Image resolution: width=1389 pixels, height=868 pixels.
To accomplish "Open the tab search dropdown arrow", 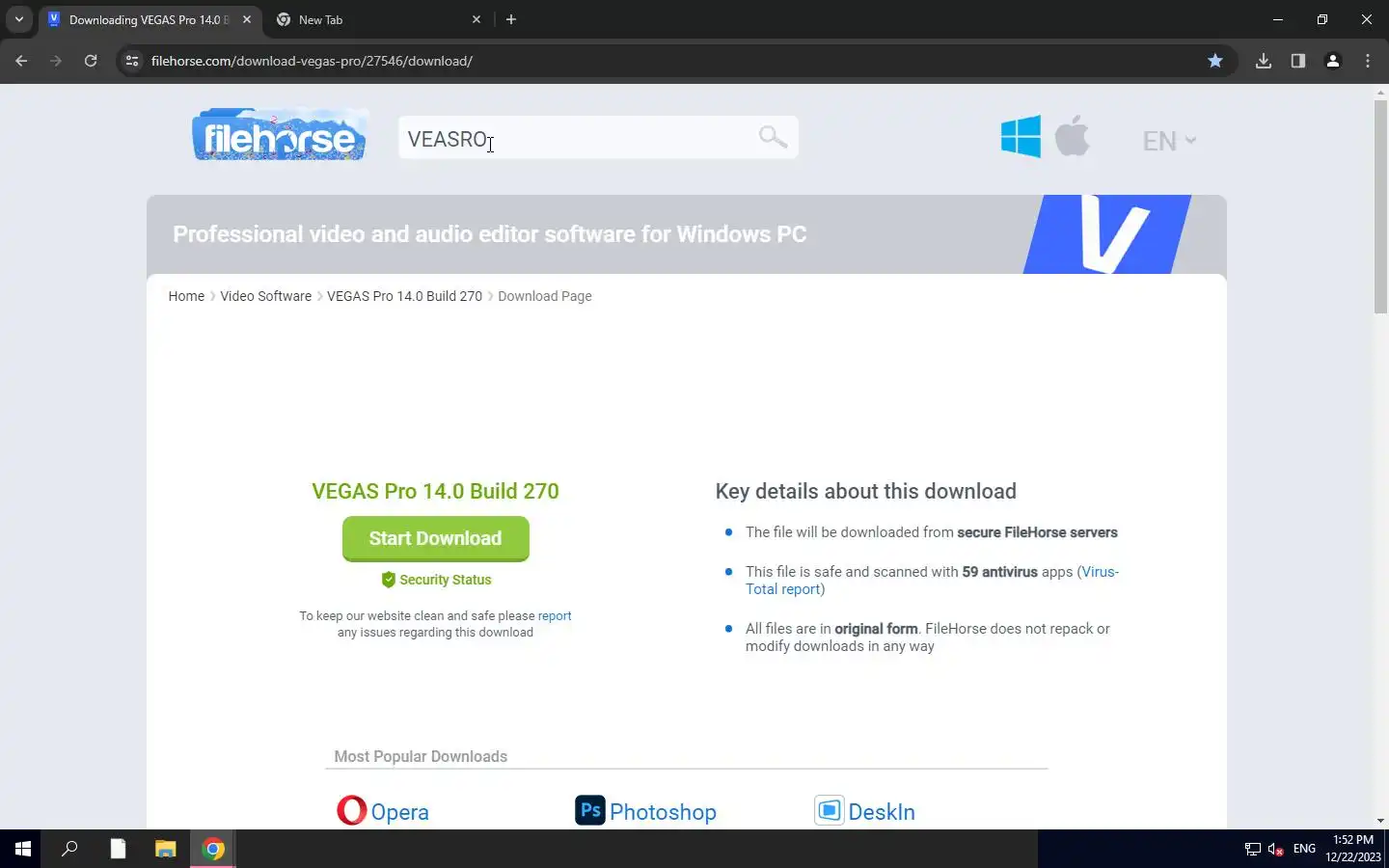I will click(x=18, y=19).
